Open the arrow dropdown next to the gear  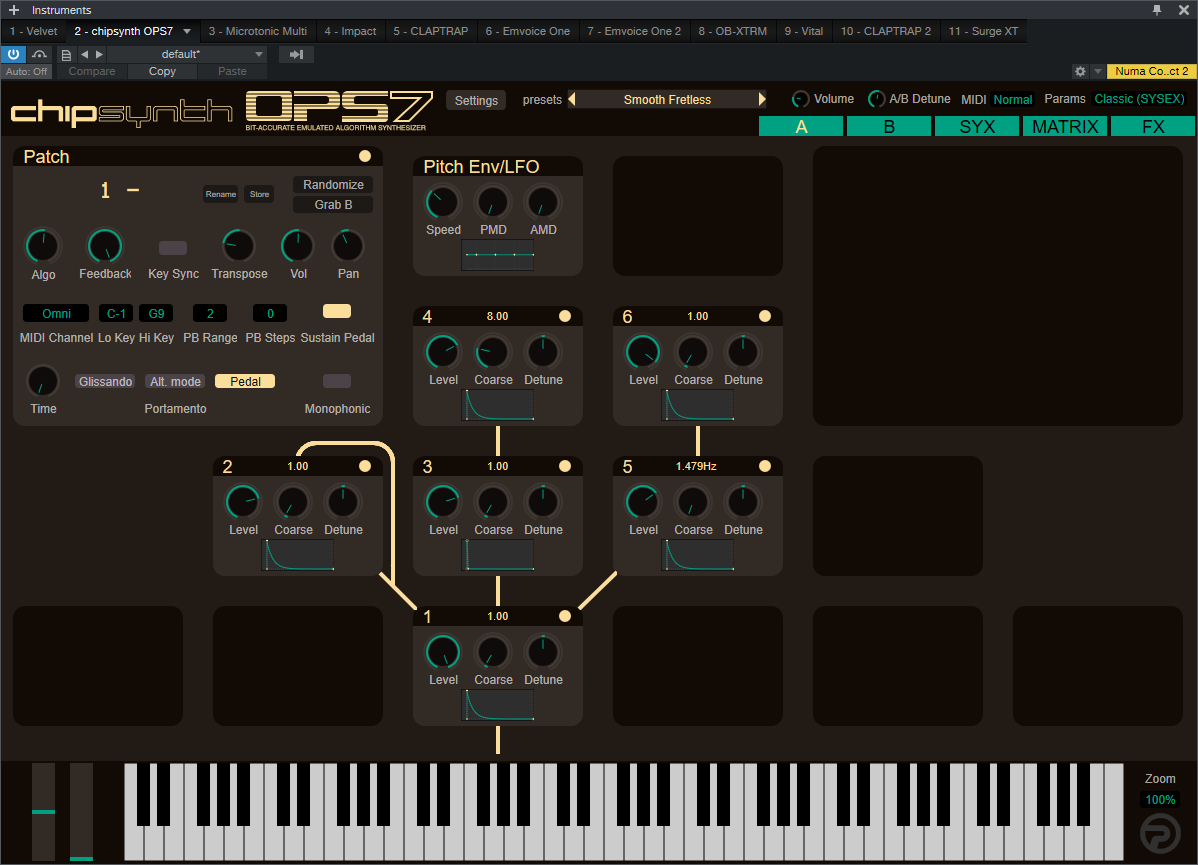point(1097,71)
